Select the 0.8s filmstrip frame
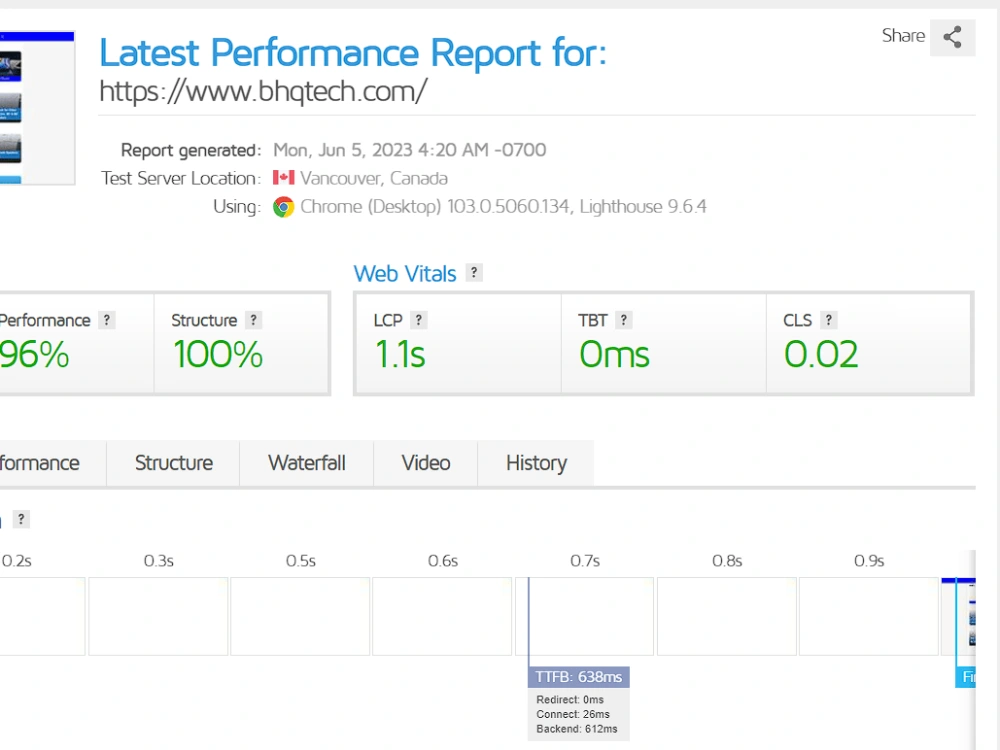Screen dimensions: 1000x750 [727, 616]
